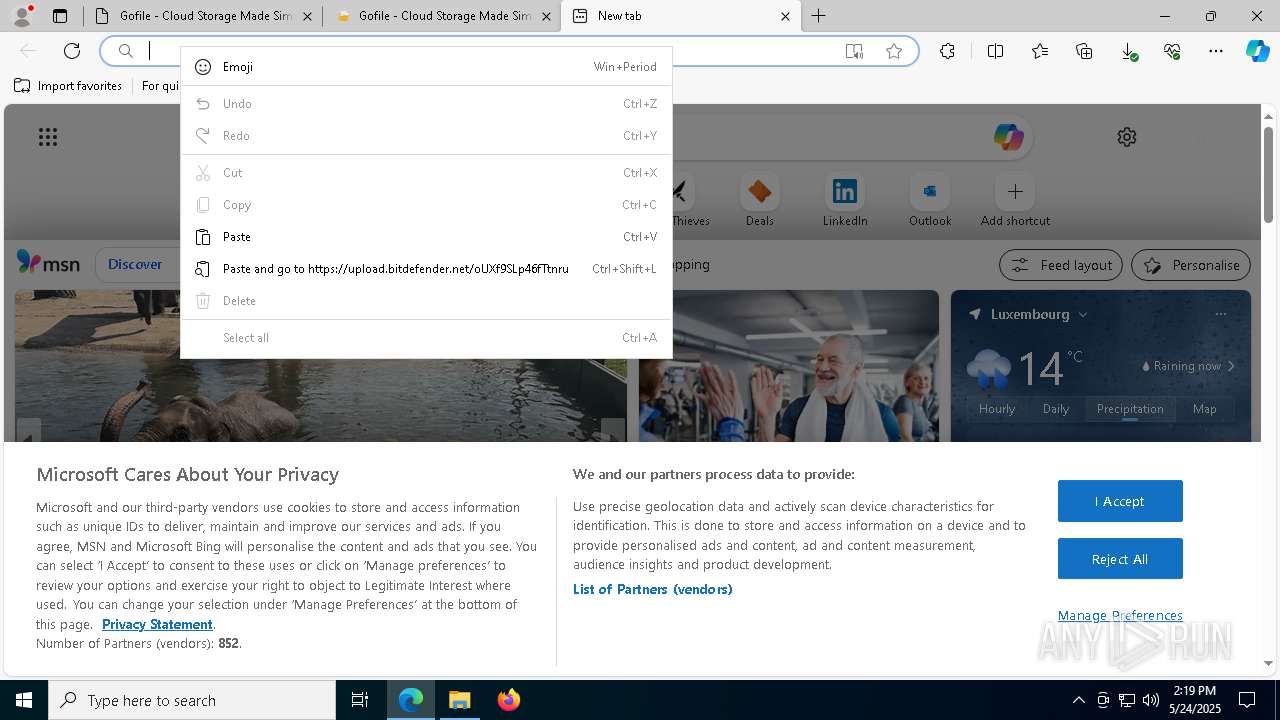Screen dimensions: 1280x720
Task: Click I Accept on privacy banner
Action: click(x=1120, y=501)
